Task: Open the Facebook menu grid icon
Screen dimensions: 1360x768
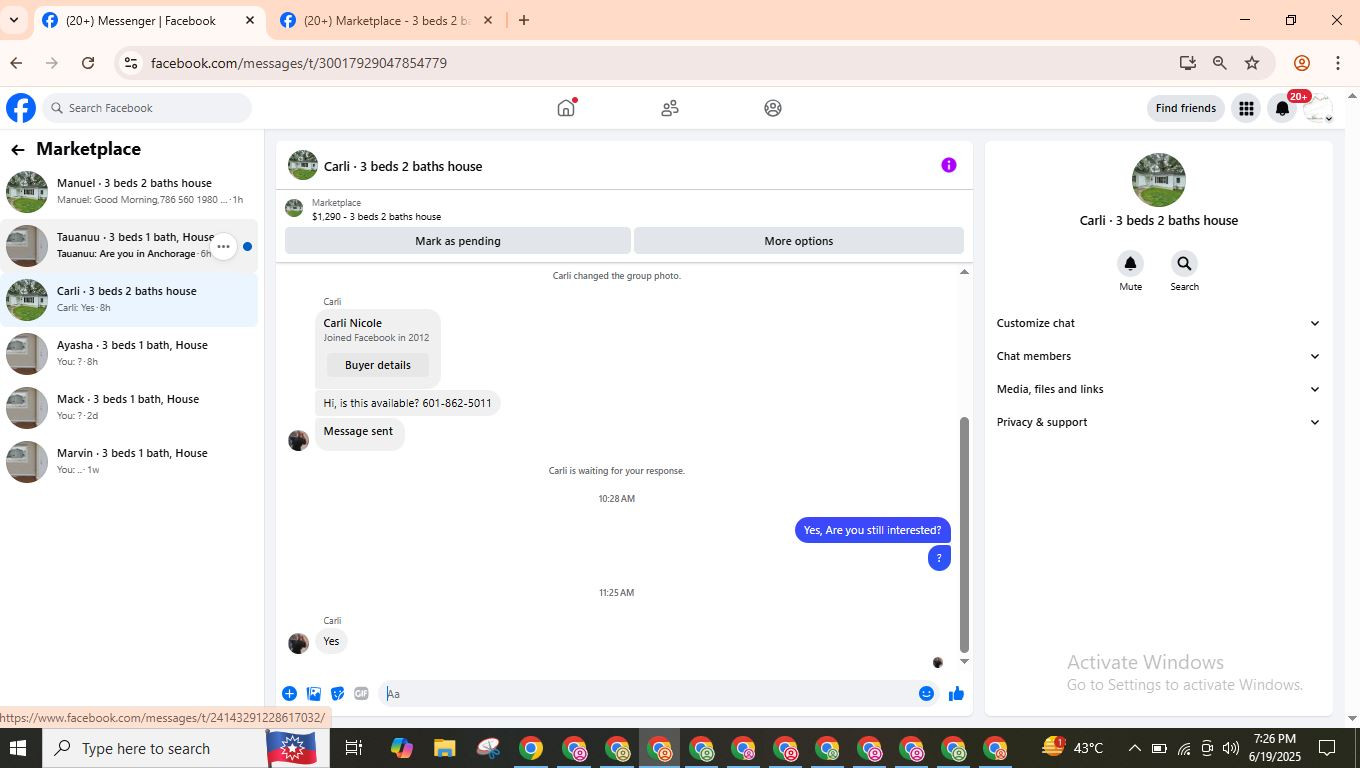Action: (1246, 108)
